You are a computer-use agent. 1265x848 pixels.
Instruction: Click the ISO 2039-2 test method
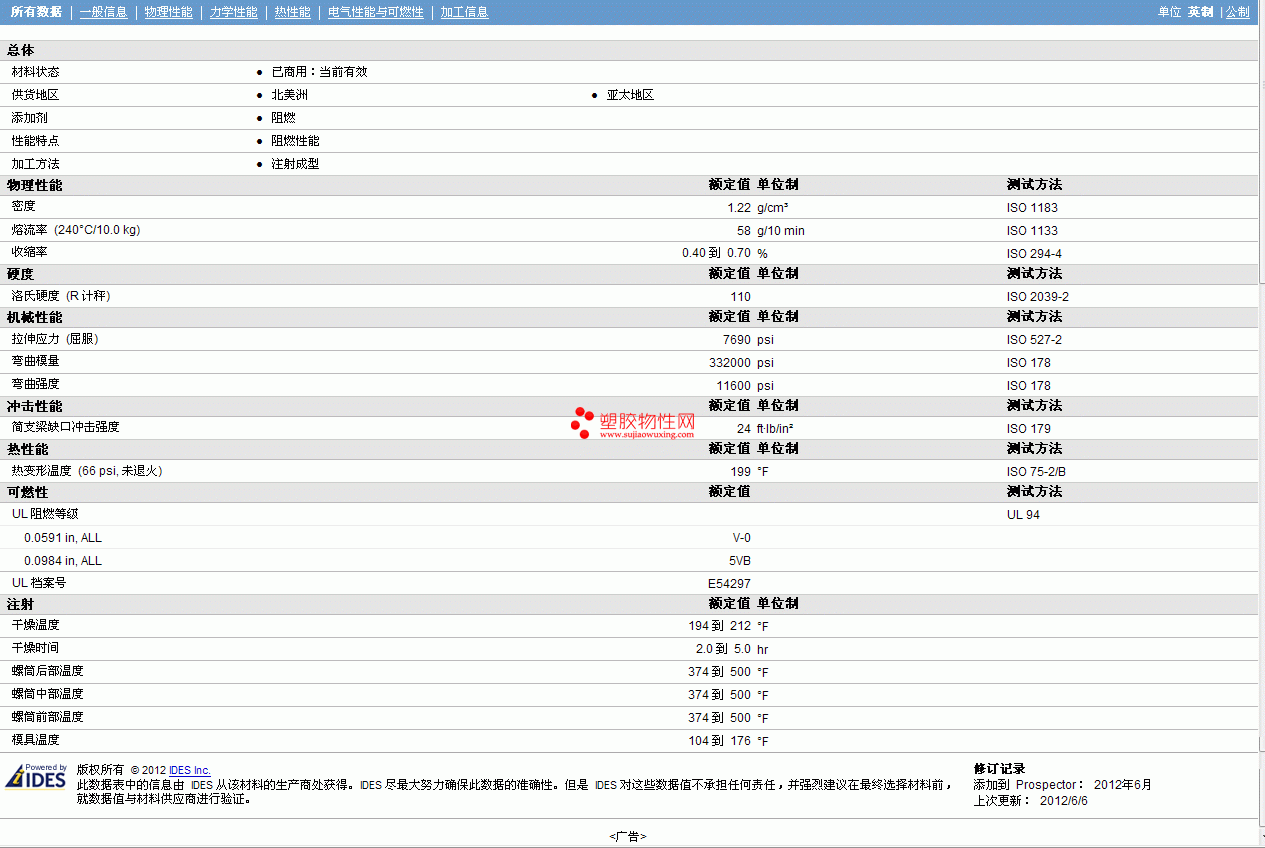[x=1037, y=297]
